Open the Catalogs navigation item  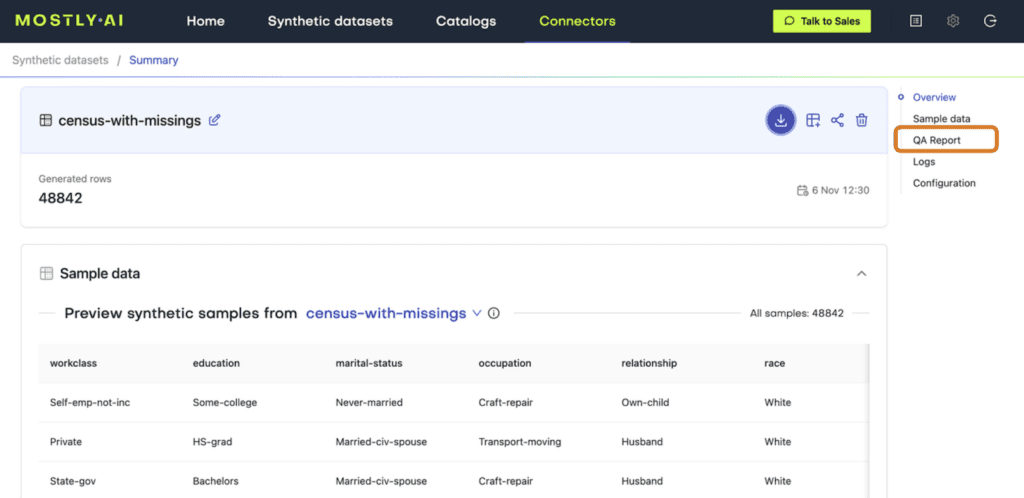pos(465,21)
